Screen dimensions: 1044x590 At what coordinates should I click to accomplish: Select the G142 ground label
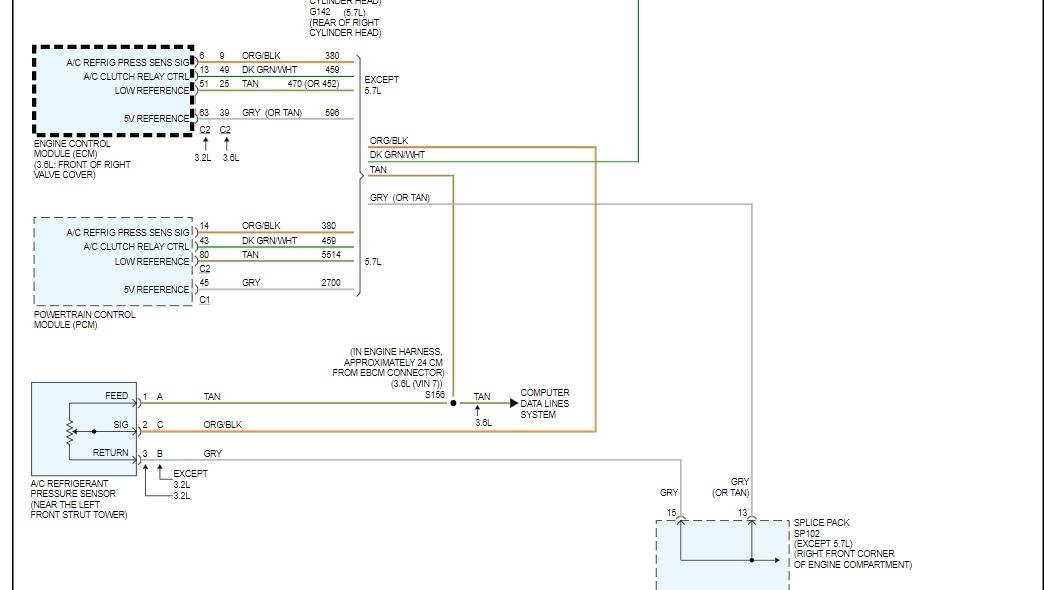[x=320, y=12]
